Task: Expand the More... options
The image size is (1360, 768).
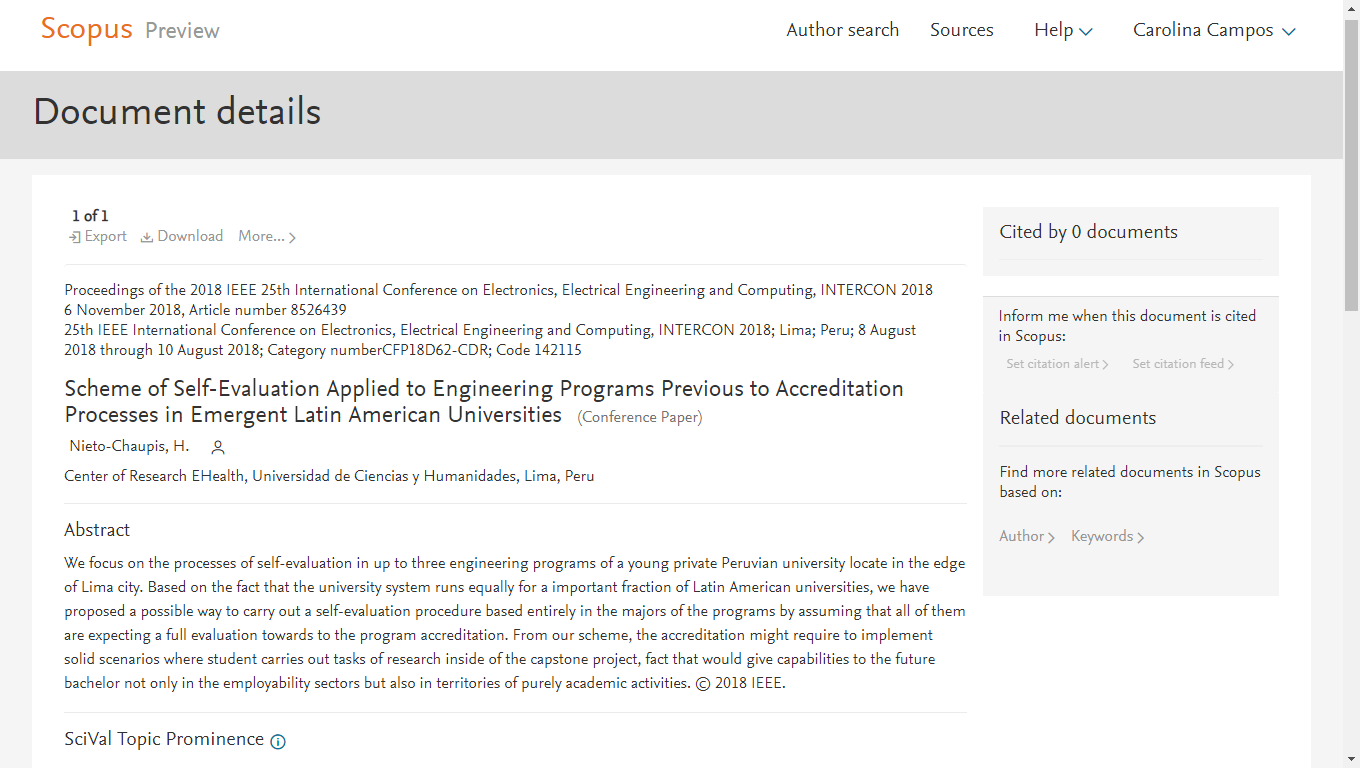Action: [x=267, y=236]
